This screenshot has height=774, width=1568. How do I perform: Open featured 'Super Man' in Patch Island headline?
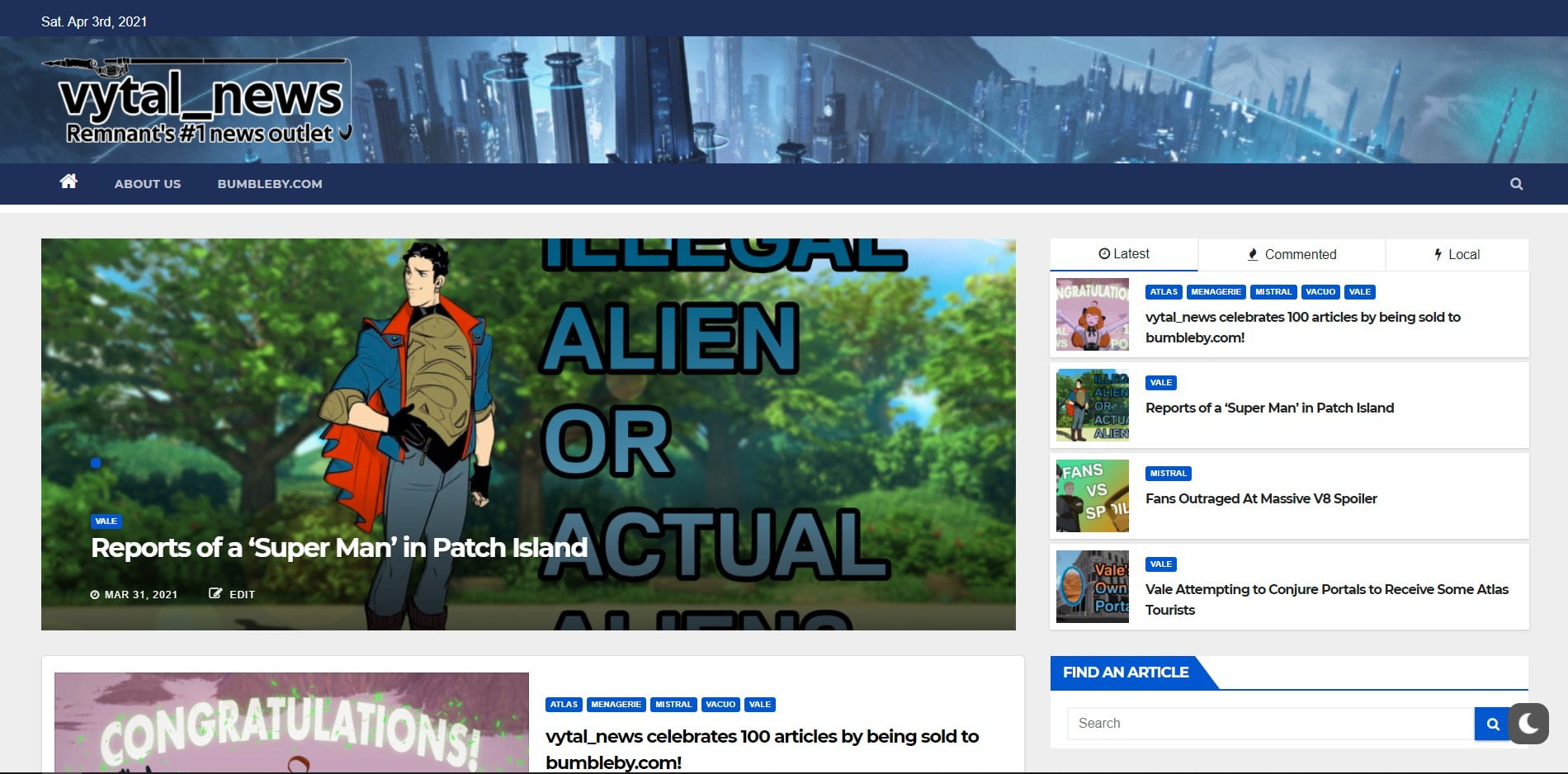click(x=339, y=548)
